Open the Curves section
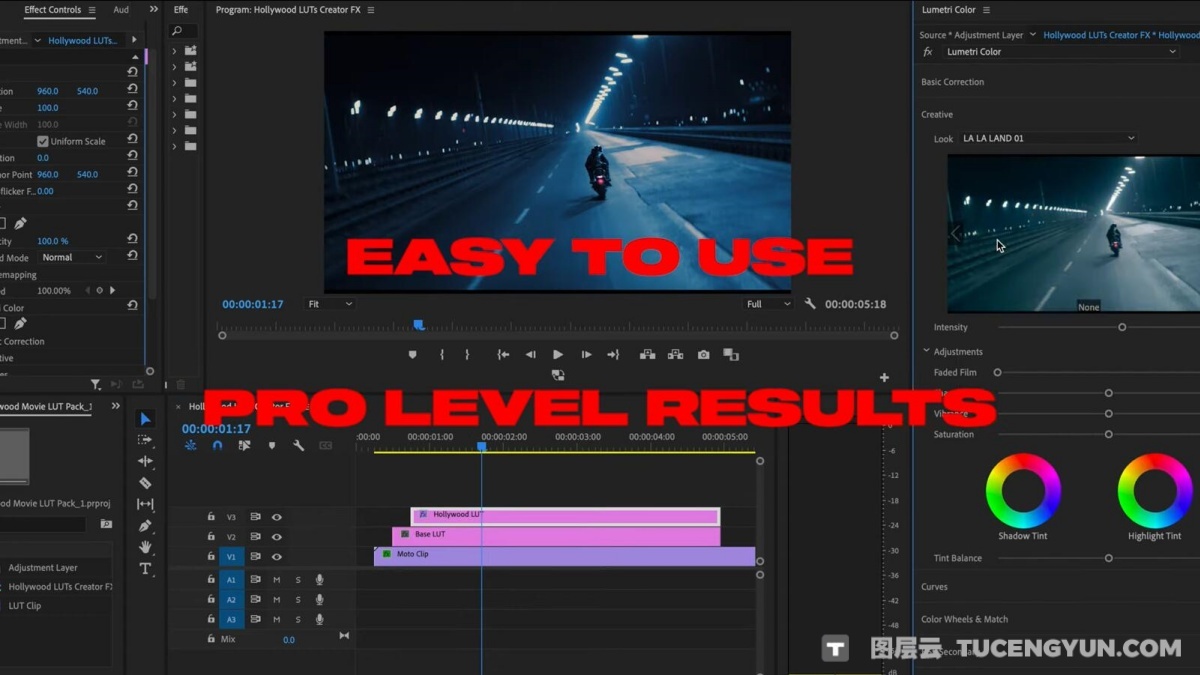 pyautogui.click(x=934, y=587)
